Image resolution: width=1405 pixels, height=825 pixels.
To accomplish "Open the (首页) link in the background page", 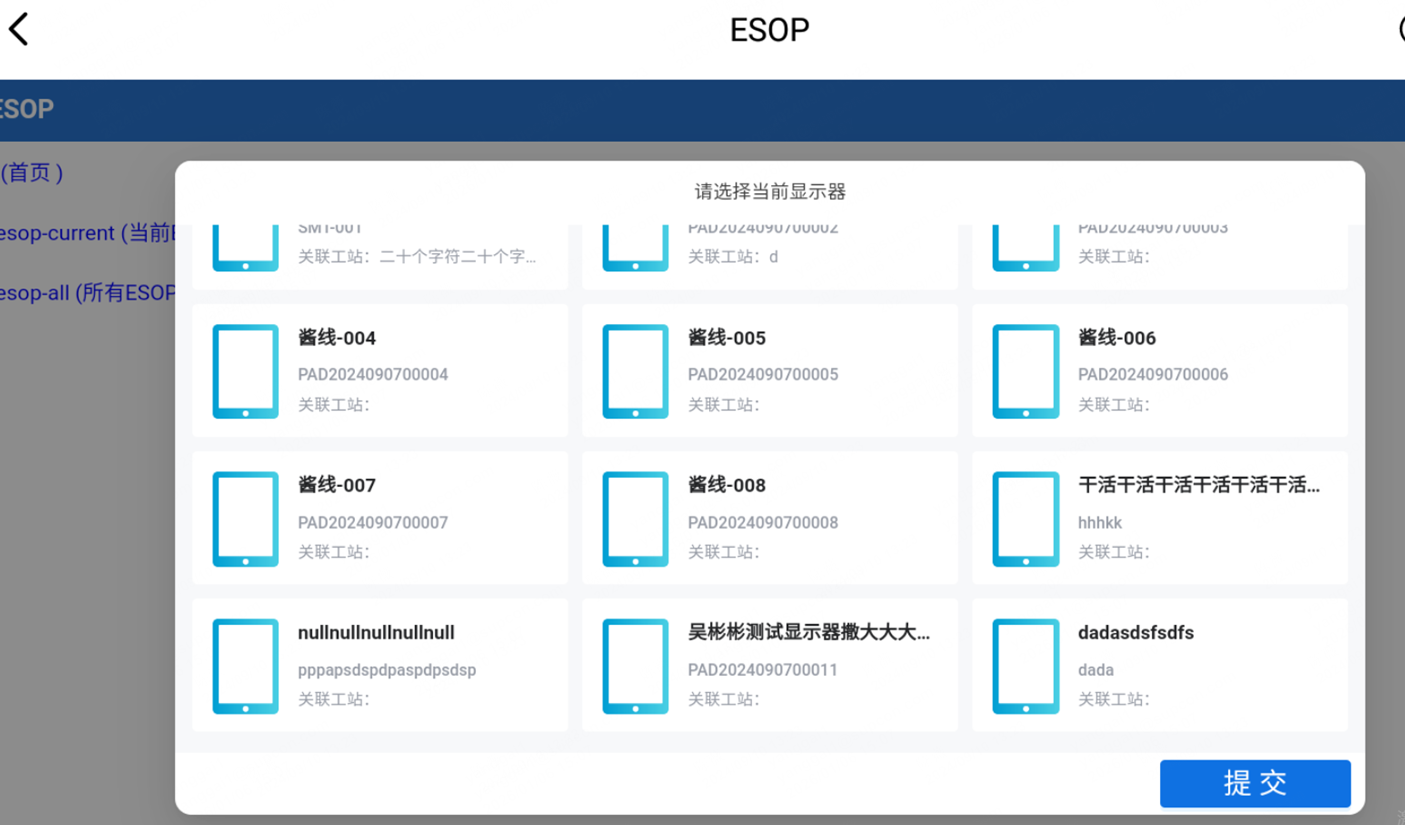I will (x=32, y=172).
